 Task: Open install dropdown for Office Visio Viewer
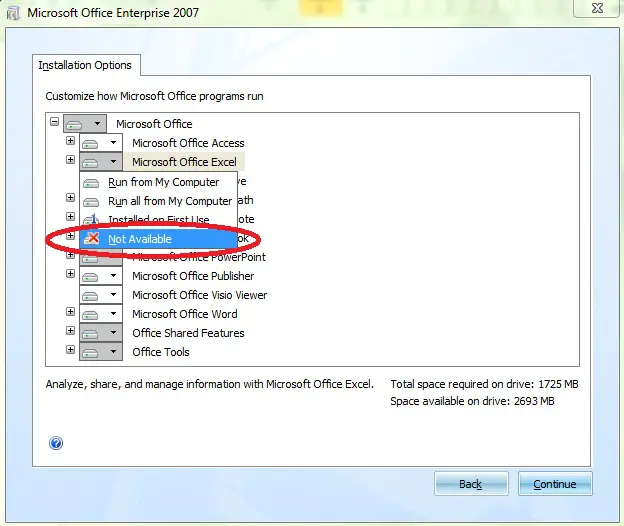101,295
